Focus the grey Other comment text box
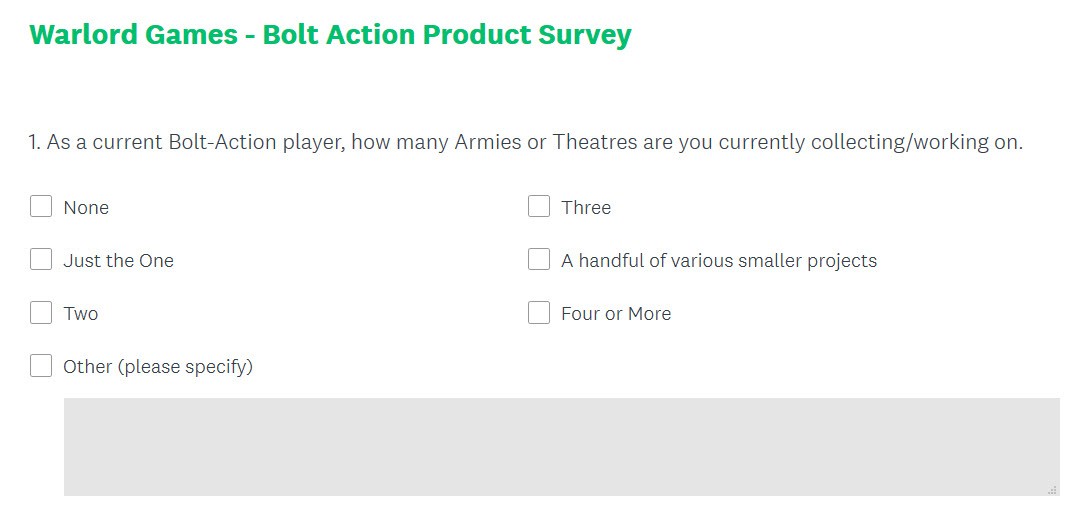1077x526 pixels. click(x=561, y=446)
